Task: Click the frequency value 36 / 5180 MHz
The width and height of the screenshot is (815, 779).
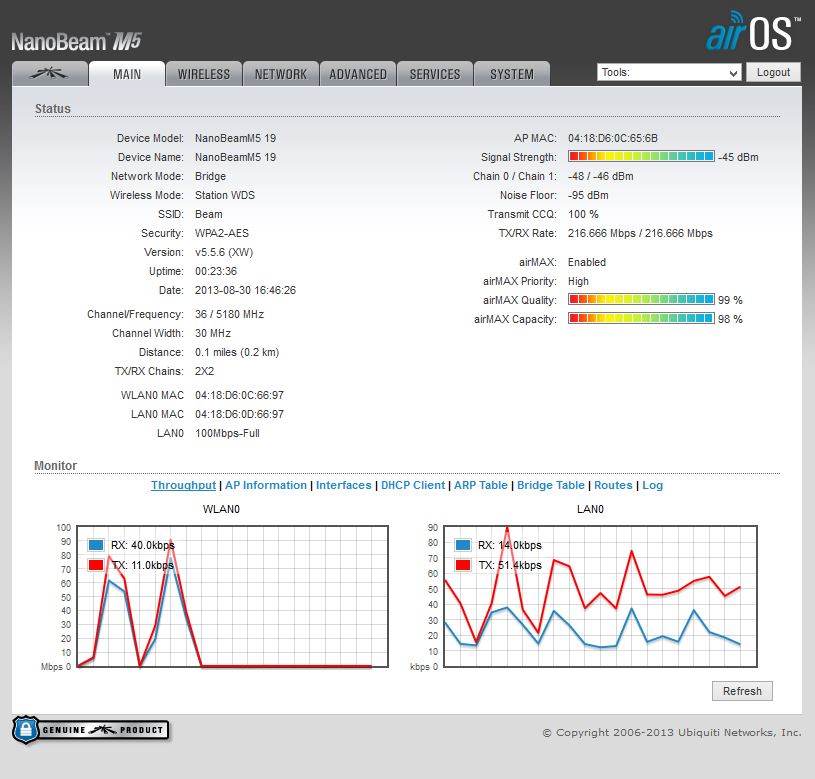Action: pos(229,314)
